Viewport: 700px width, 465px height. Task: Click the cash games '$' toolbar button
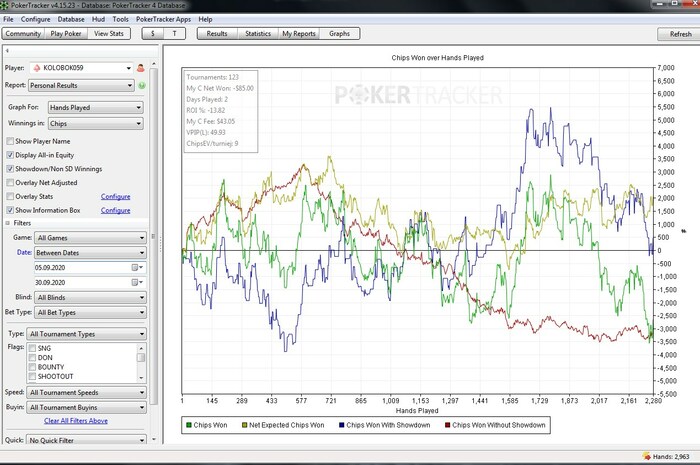(152, 33)
